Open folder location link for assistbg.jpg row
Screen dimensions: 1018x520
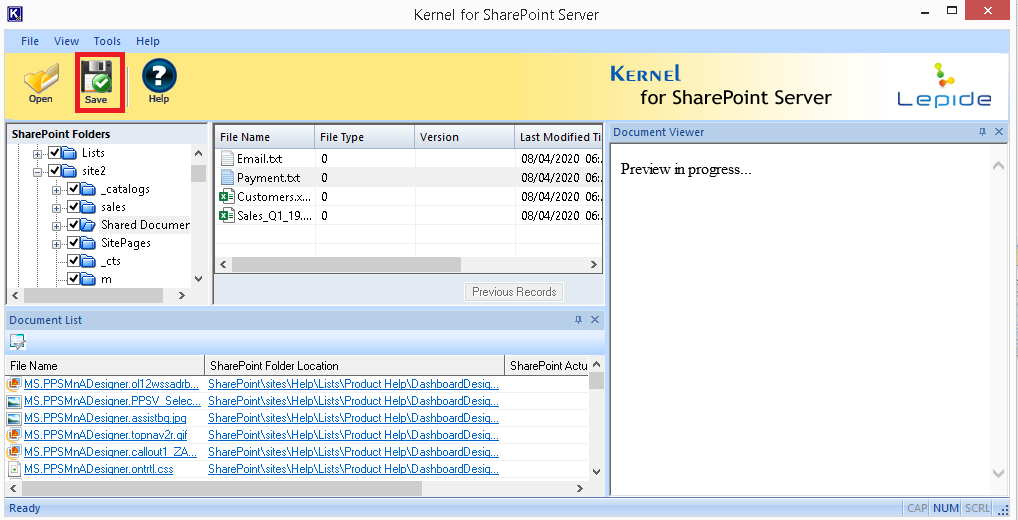353,418
